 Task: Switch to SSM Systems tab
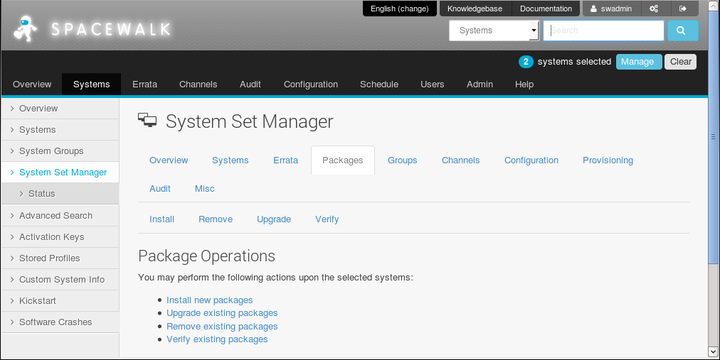230,160
